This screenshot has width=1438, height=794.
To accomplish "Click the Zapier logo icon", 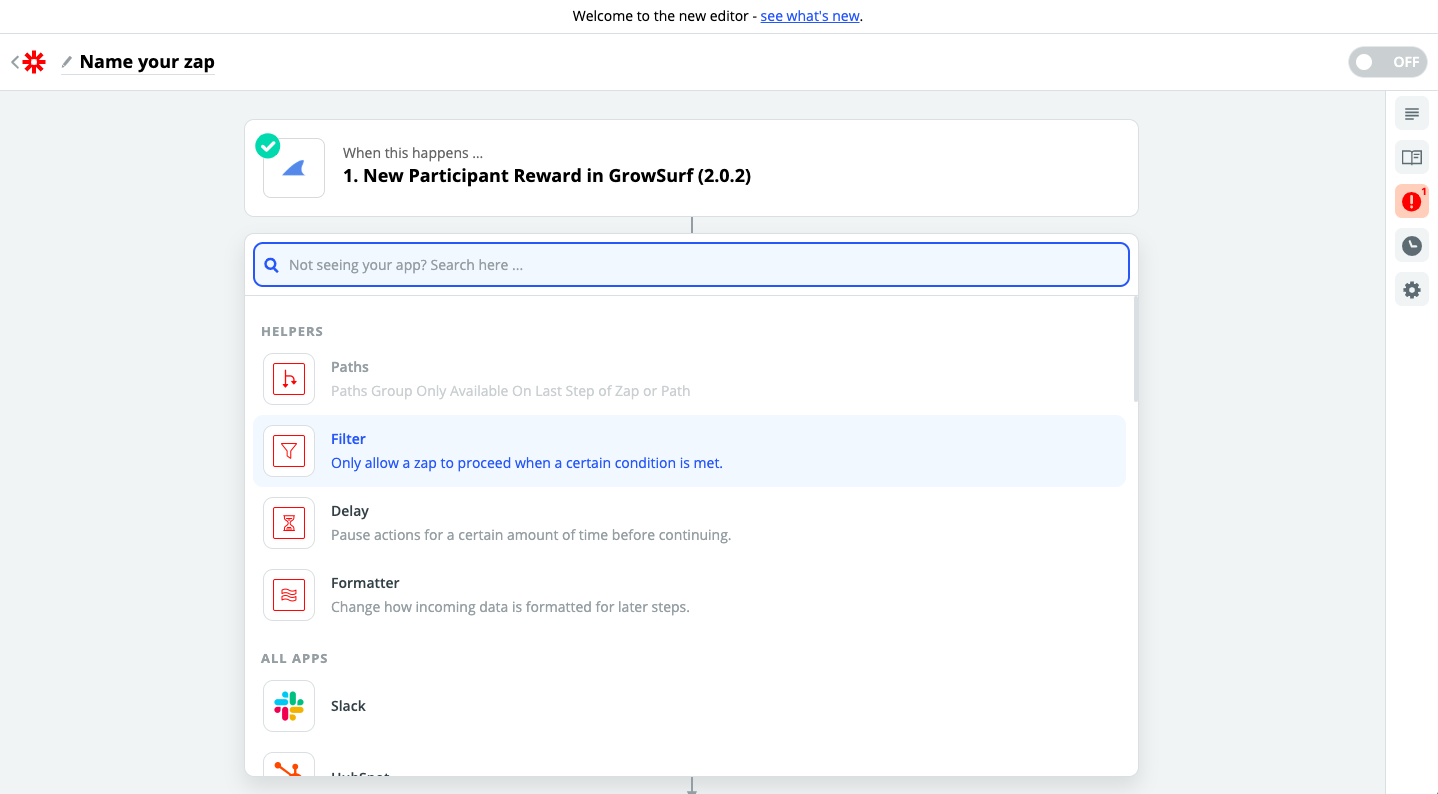I will [x=35, y=62].
